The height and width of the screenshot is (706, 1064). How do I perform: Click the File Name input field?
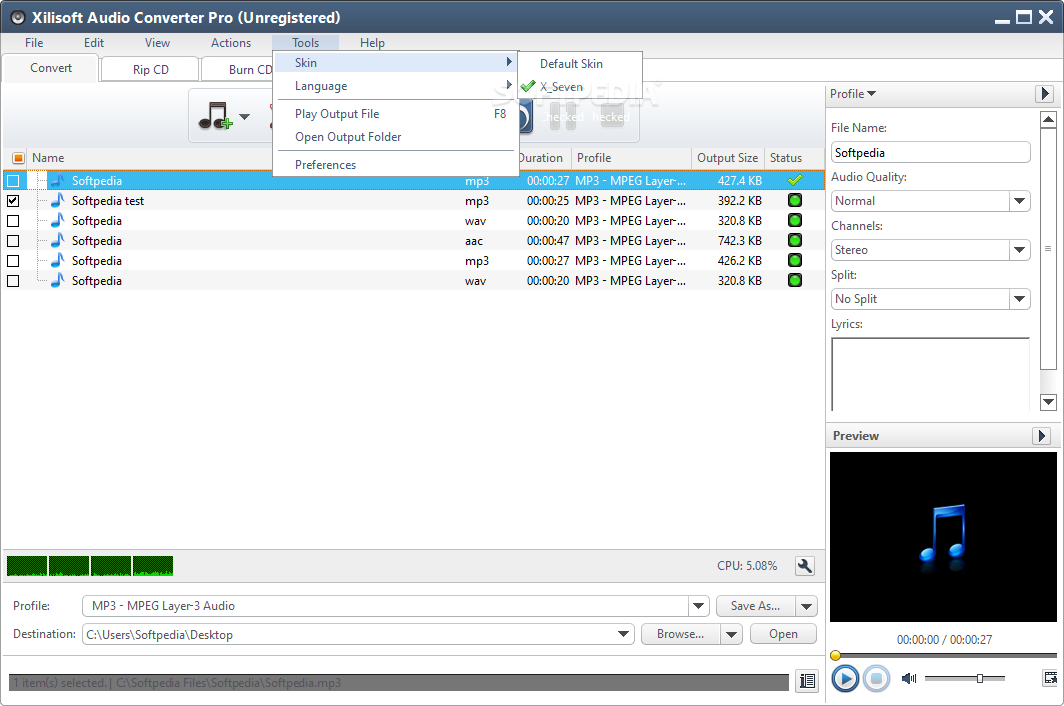(x=930, y=152)
